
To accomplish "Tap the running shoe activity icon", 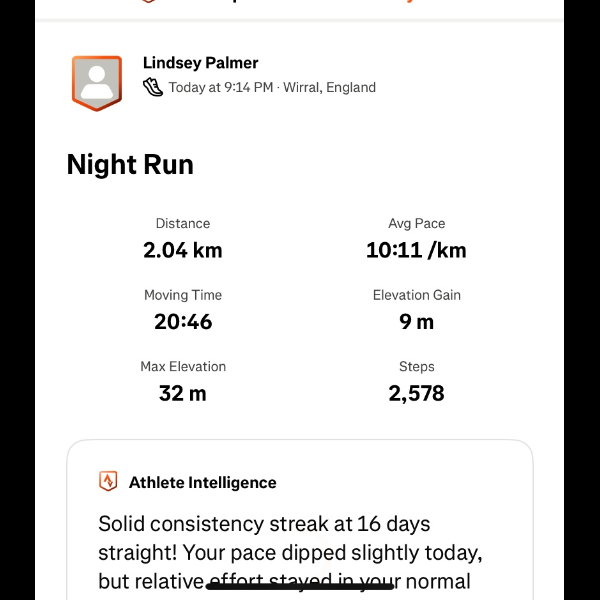I will (153, 87).
